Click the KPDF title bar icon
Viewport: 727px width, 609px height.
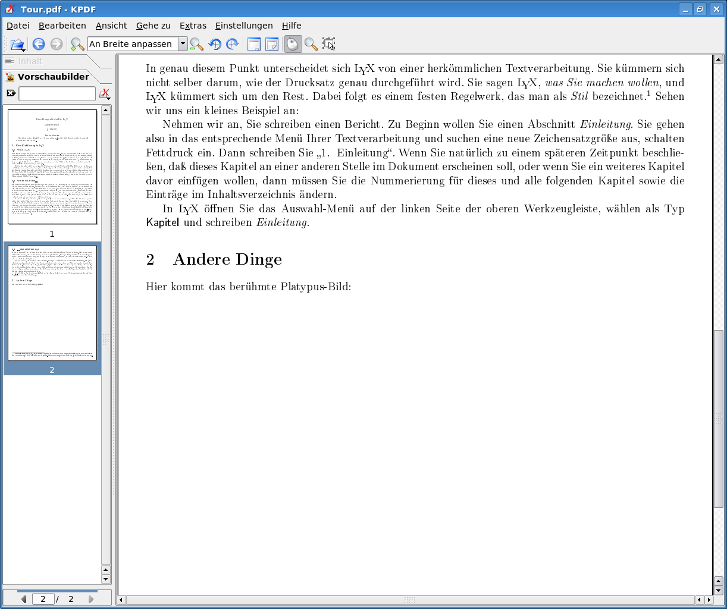pyautogui.click(x=9, y=9)
